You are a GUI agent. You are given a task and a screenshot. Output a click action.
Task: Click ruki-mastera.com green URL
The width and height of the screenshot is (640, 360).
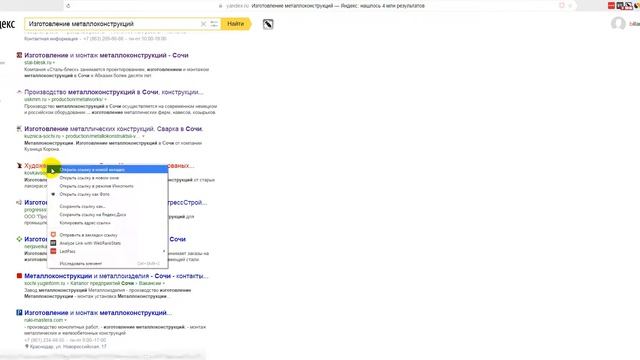coord(44,320)
